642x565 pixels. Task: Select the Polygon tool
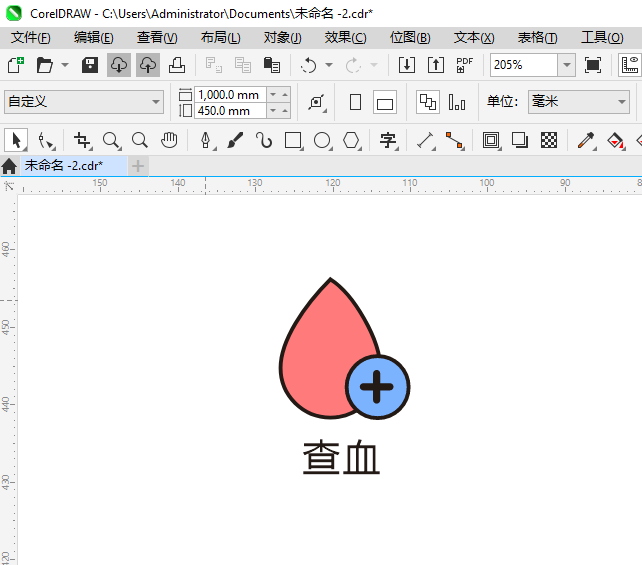351,140
